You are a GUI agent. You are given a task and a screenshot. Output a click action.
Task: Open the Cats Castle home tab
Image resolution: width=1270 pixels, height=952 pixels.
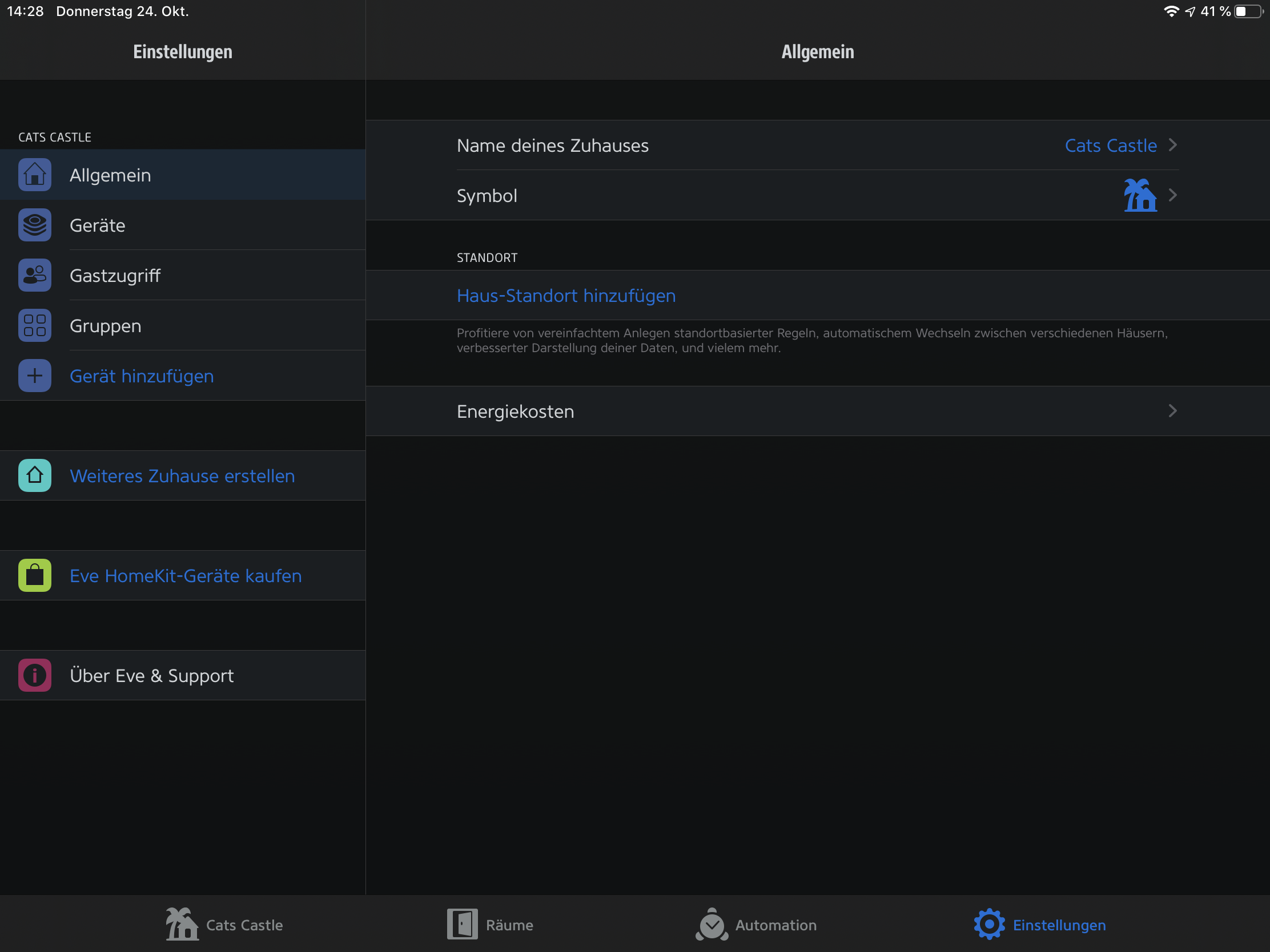coord(224,925)
